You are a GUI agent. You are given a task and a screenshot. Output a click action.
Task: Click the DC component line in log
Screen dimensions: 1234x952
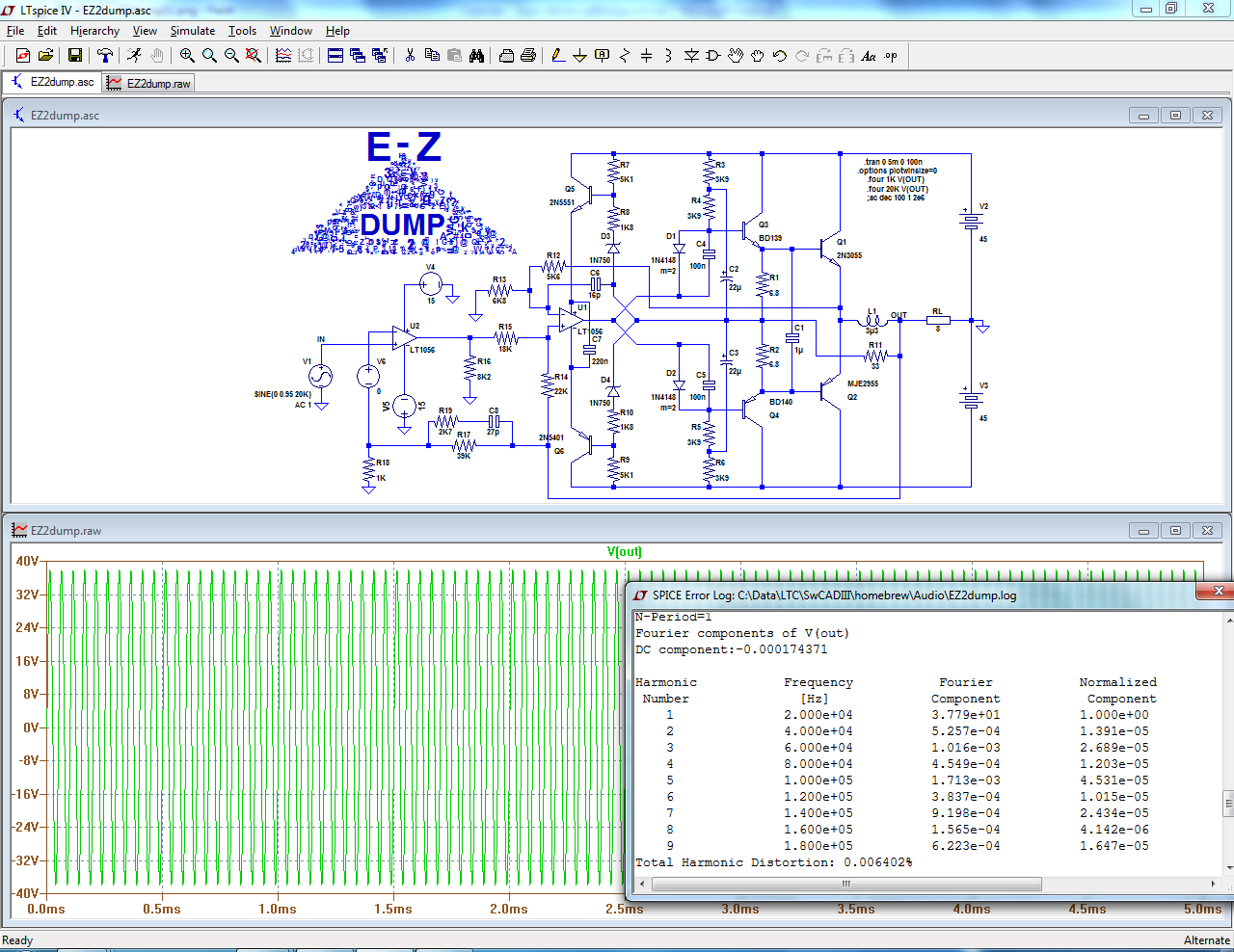coord(731,649)
